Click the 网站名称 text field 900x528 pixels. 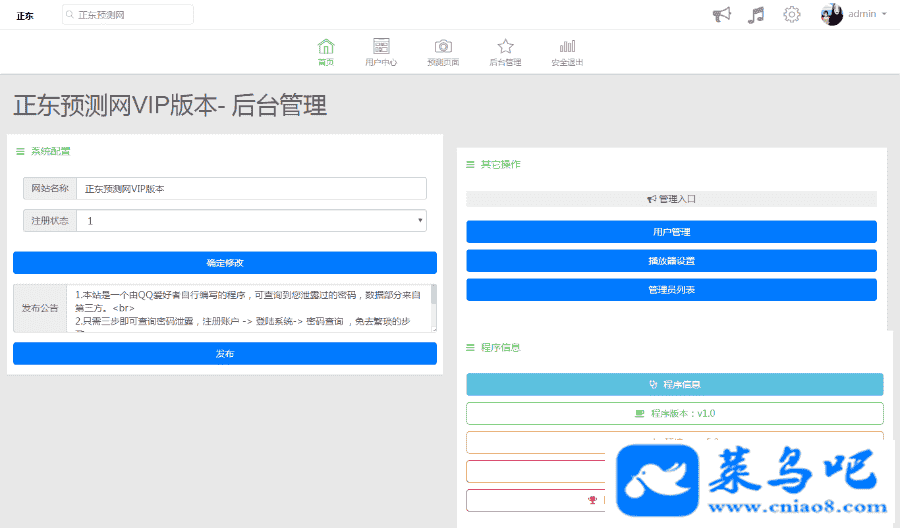point(251,188)
